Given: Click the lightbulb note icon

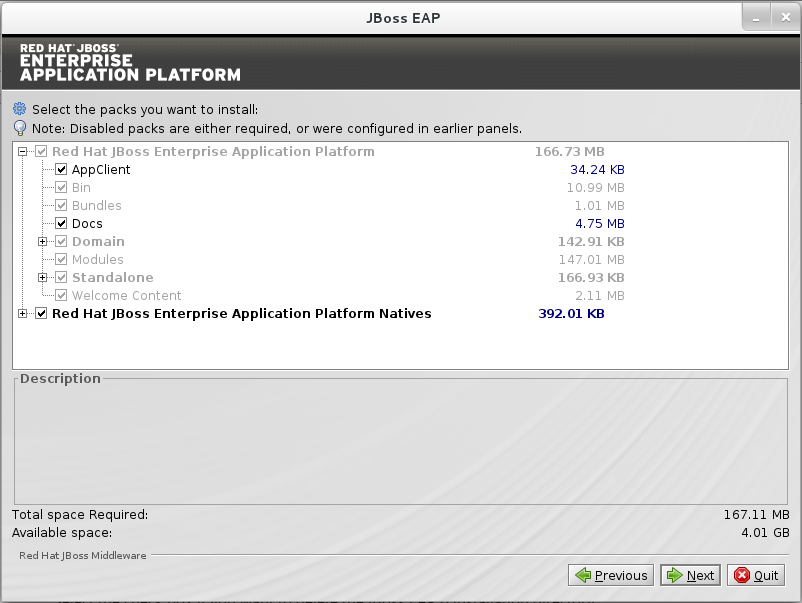Looking at the screenshot, I should pos(19,128).
